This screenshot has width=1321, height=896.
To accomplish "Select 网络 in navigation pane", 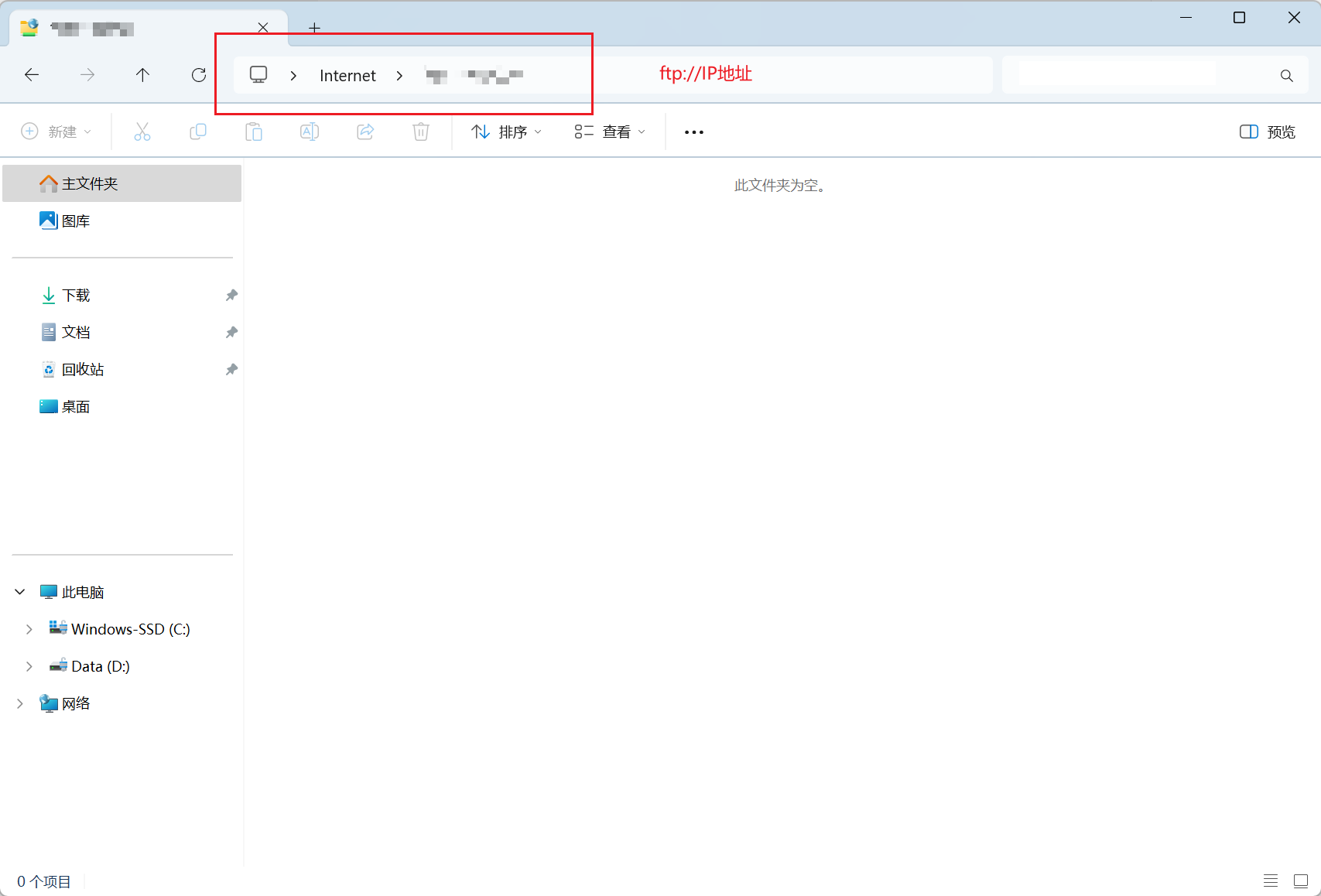I will click(76, 703).
